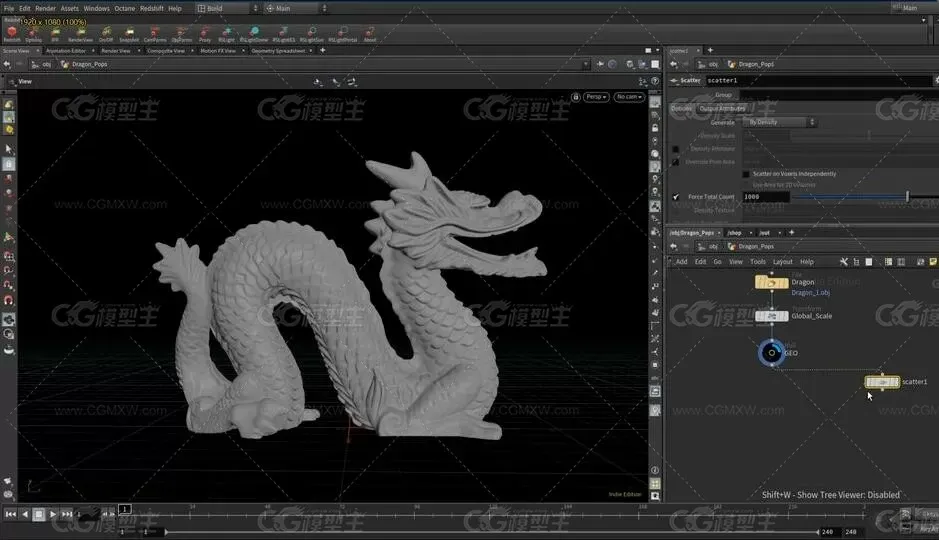
Task: Click the yellow sticky note icon in network editor
Action: click(x=933, y=262)
